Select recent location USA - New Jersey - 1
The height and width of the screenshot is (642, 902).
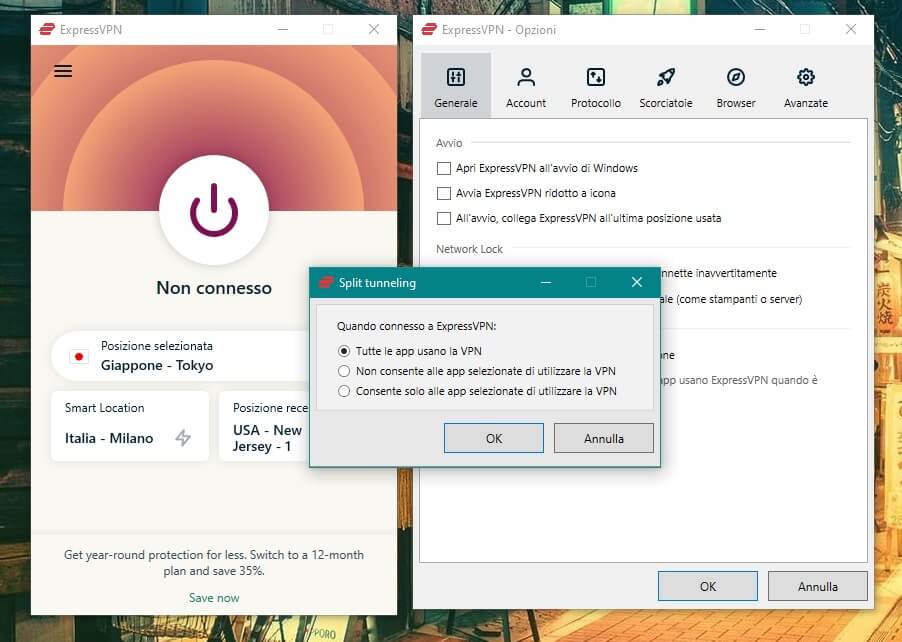[x=265, y=426]
